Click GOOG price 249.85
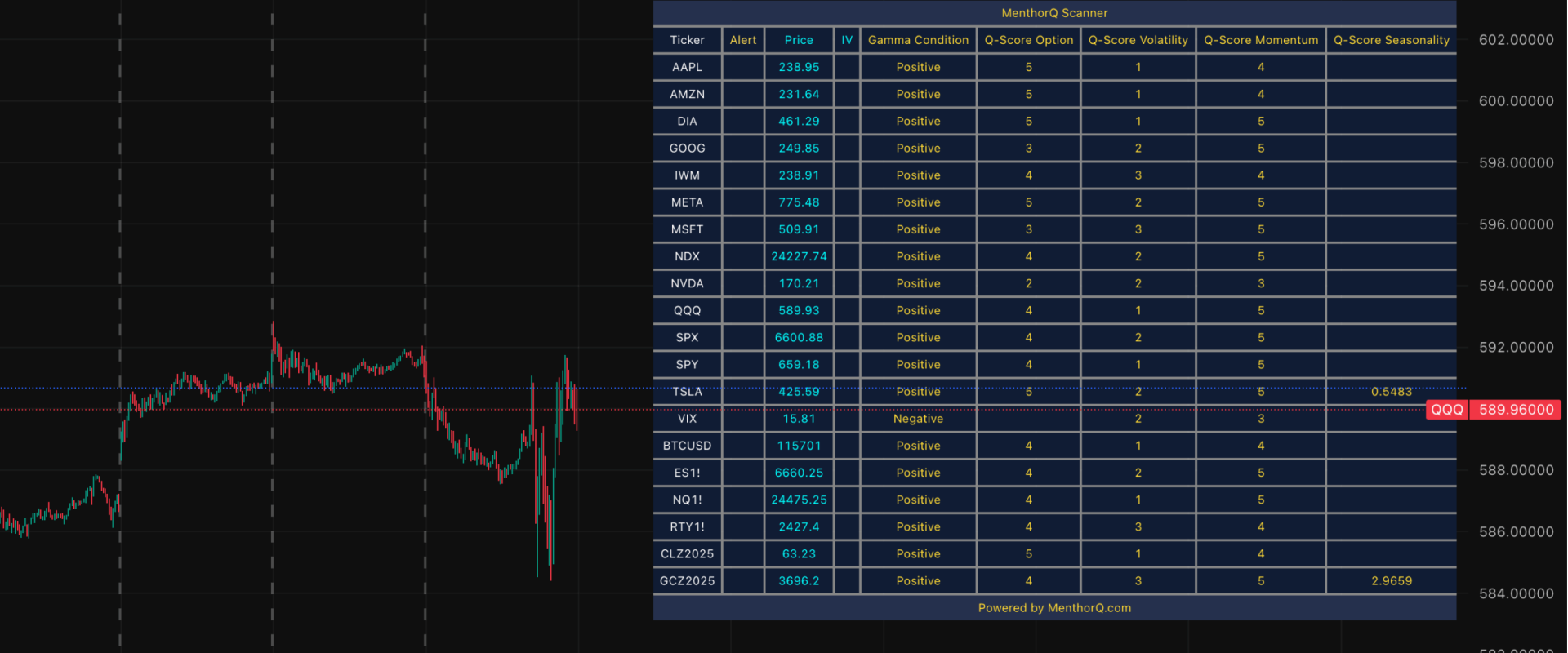The width and height of the screenshot is (1568, 653). pyautogui.click(x=799, y=148)
